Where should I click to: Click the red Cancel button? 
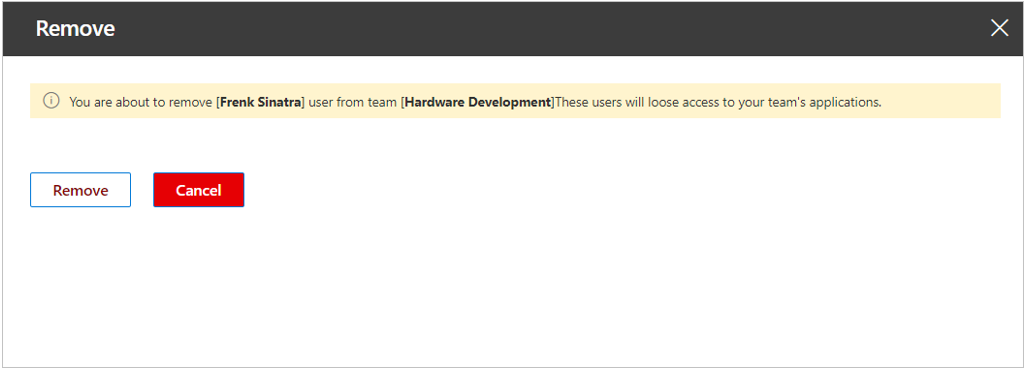click(x=199, y=190)
